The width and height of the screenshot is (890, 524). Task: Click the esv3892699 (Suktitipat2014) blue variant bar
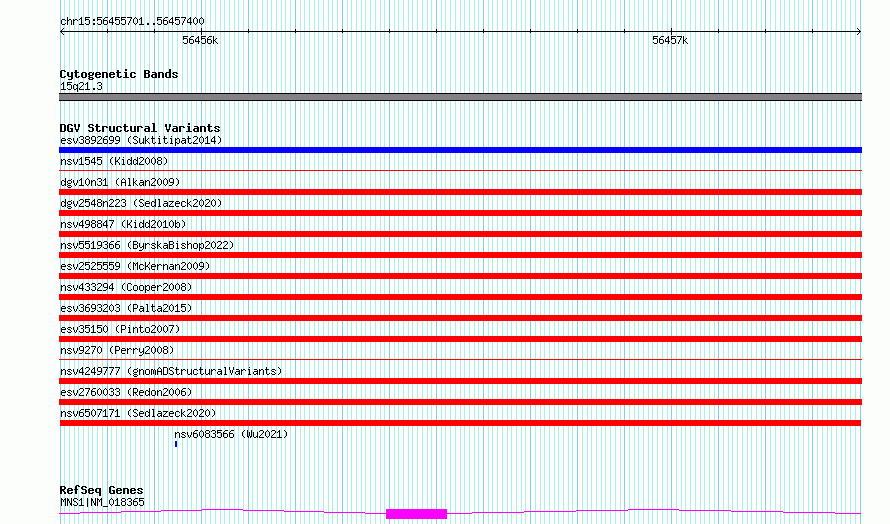point(460,150)
